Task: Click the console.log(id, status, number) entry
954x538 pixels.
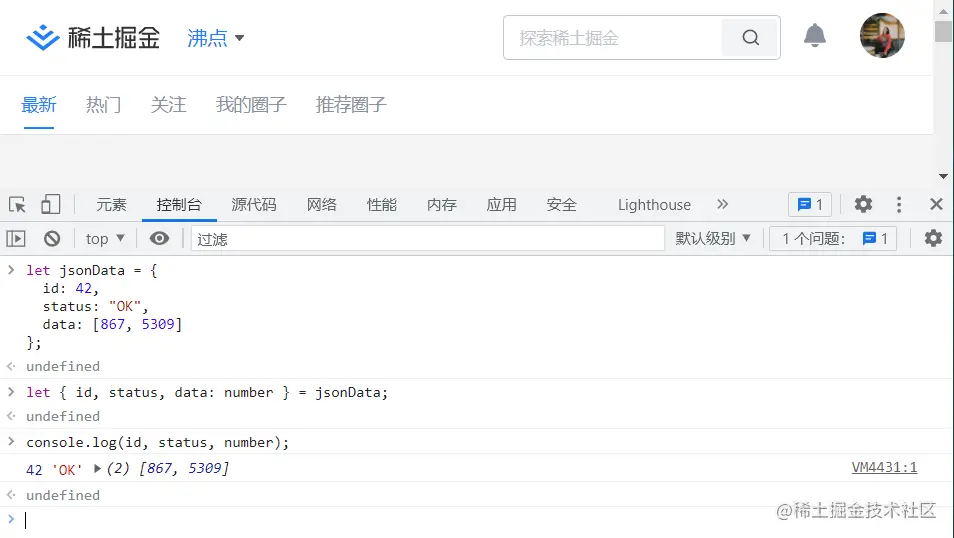Action: [x=158, y=442]
